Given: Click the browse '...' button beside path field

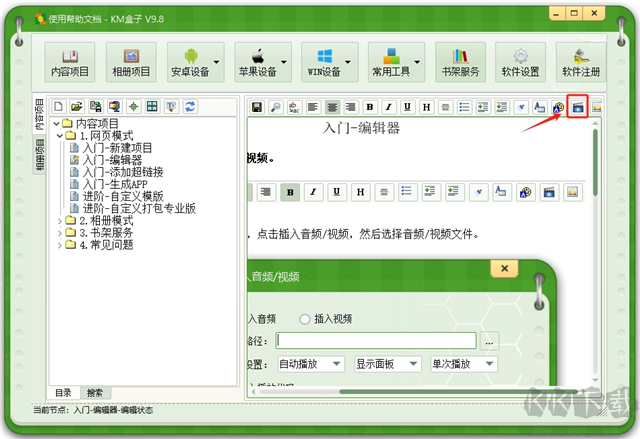Looking at the screenshot, I should (489, 341).
